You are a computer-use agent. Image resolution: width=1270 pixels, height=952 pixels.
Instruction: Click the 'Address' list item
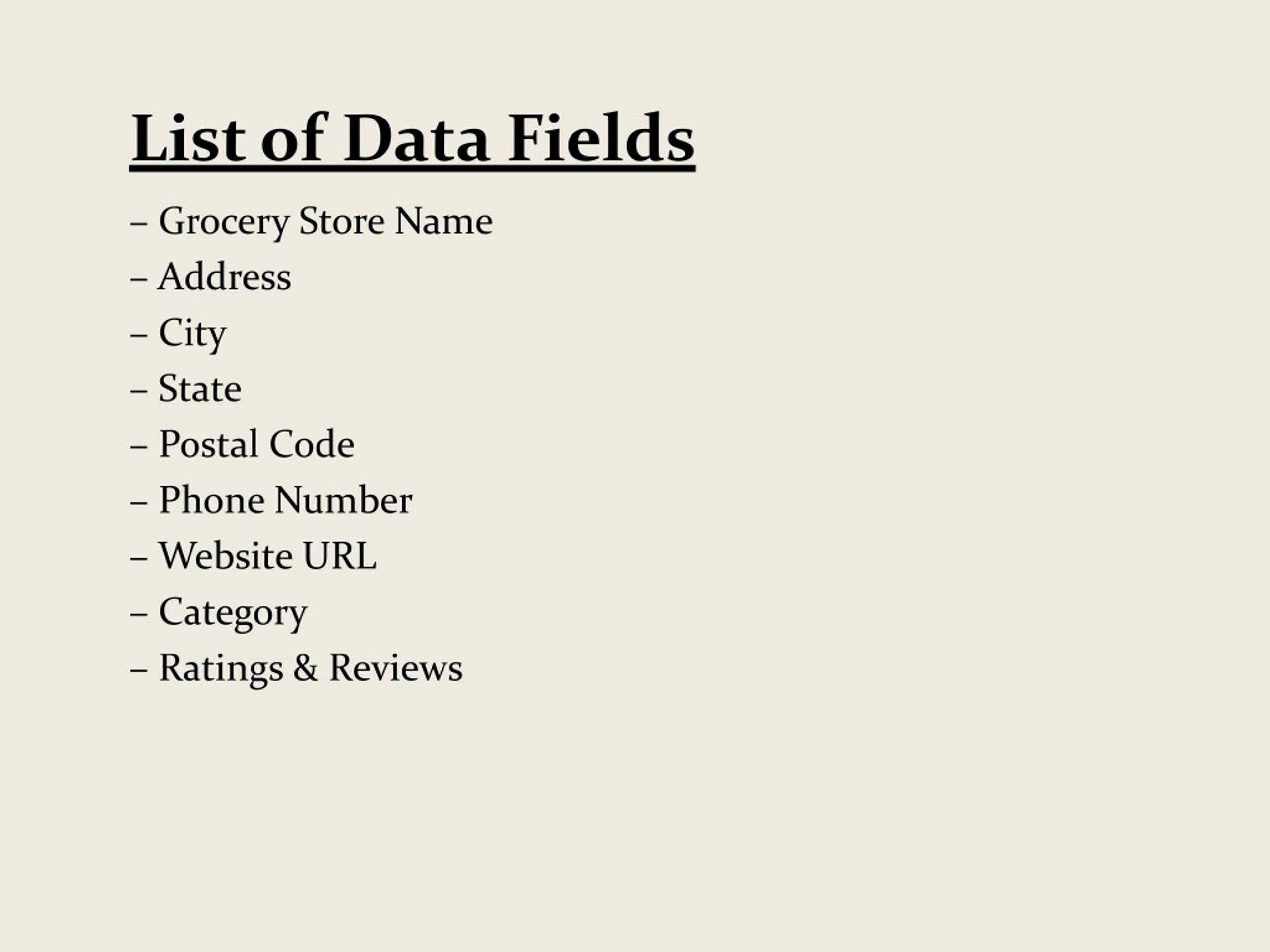[x=225, y=277]
